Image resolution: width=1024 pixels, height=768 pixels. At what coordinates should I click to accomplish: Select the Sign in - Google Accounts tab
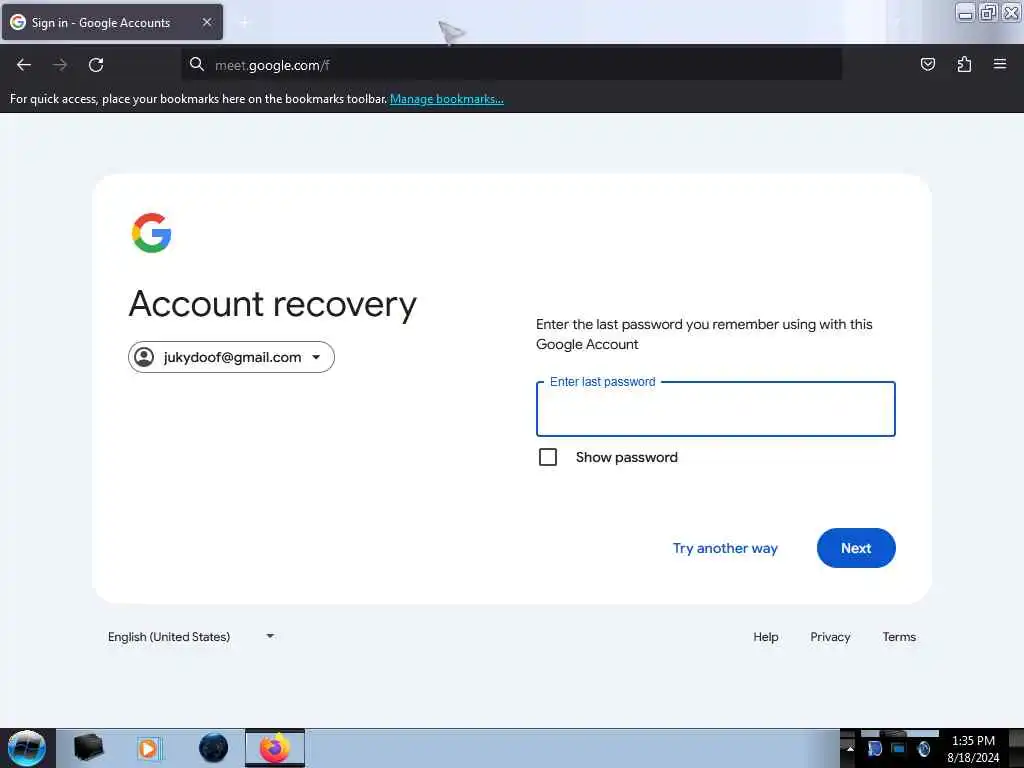click(x=112, y=22)
